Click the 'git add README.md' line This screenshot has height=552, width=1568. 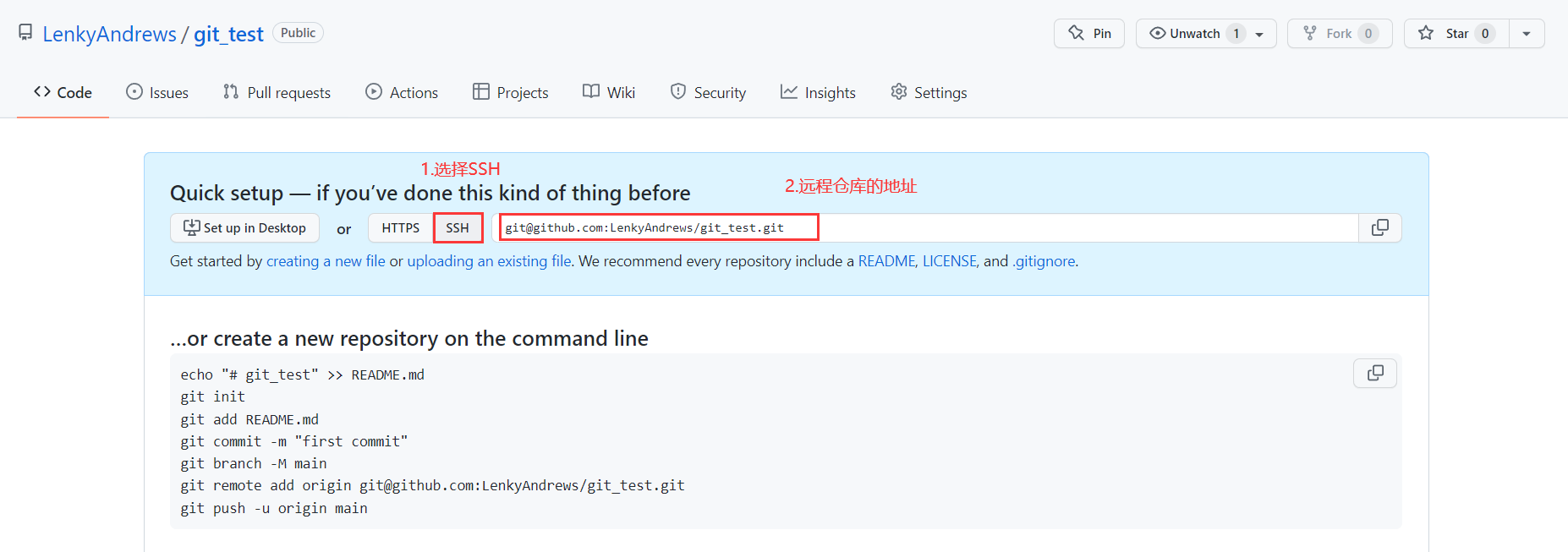(x=249, y=419)
